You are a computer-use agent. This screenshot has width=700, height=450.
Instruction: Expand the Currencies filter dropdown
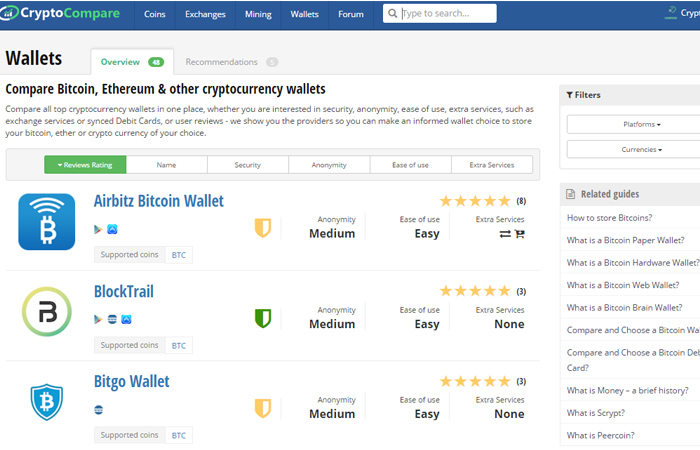642,150
